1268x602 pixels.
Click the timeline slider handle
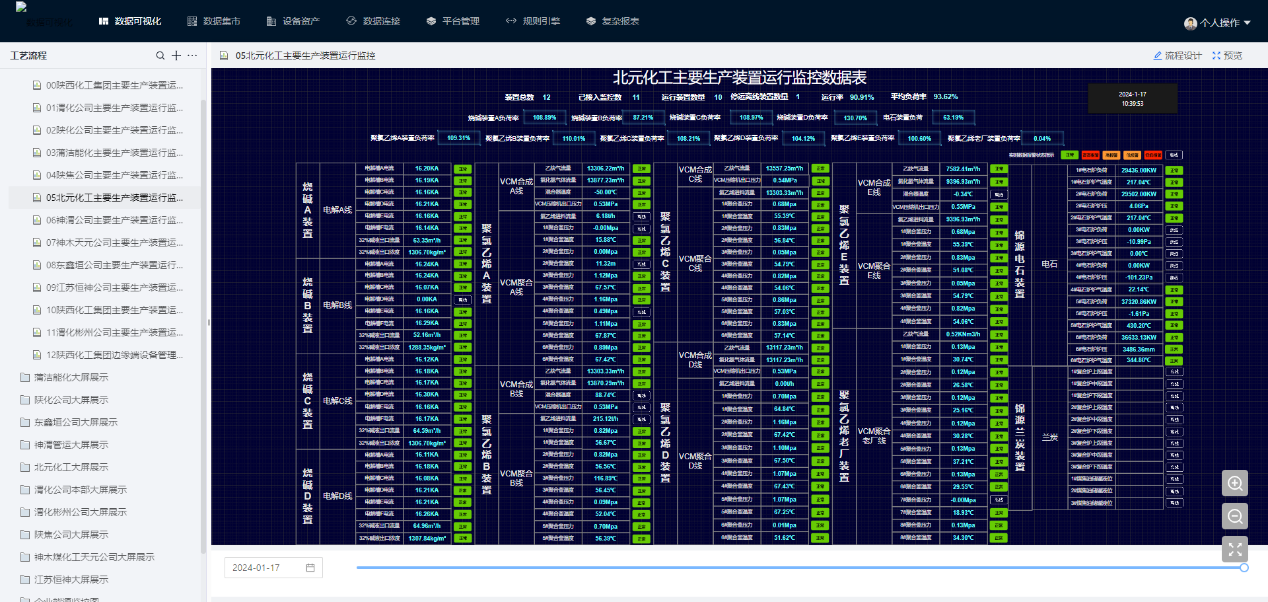coord(1244,567)
